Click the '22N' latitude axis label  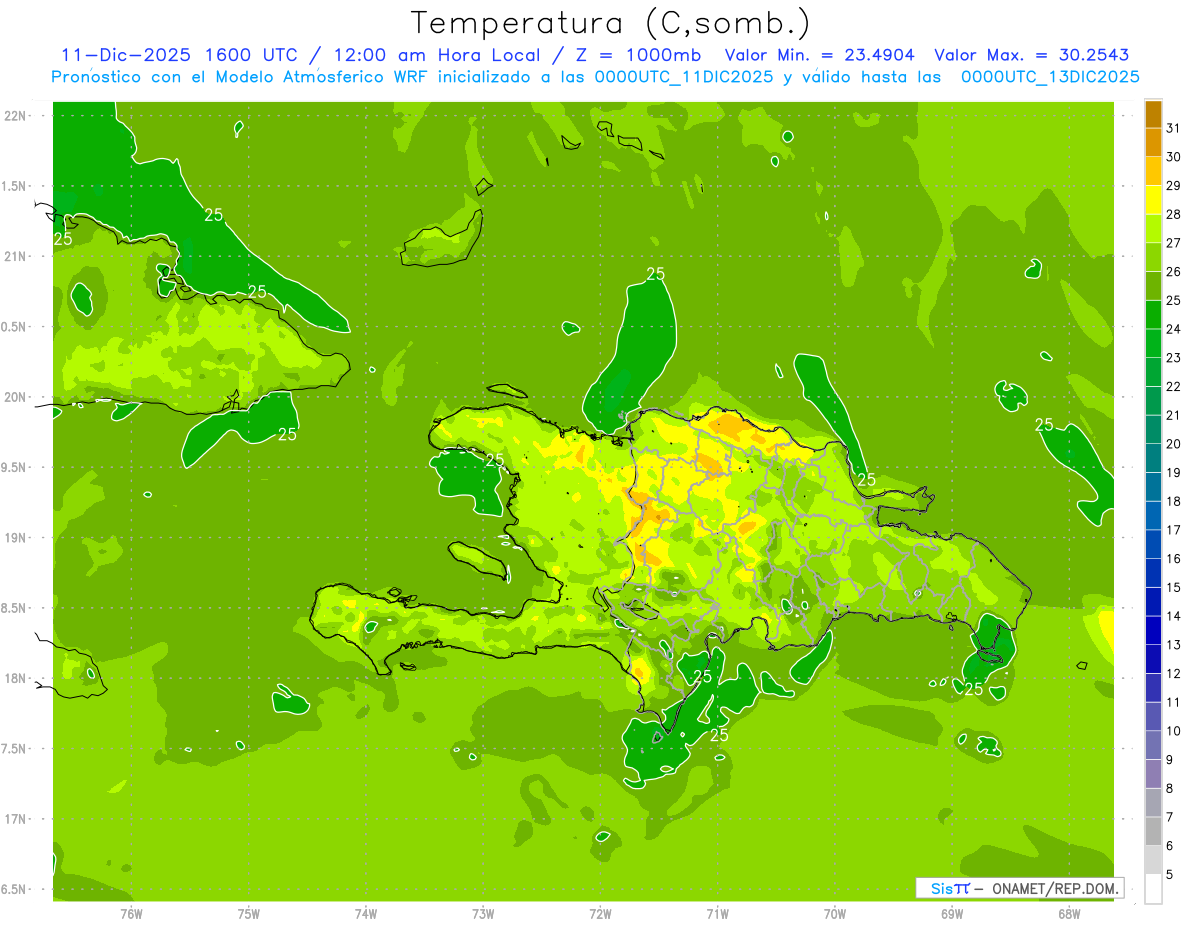click(15, 116)
